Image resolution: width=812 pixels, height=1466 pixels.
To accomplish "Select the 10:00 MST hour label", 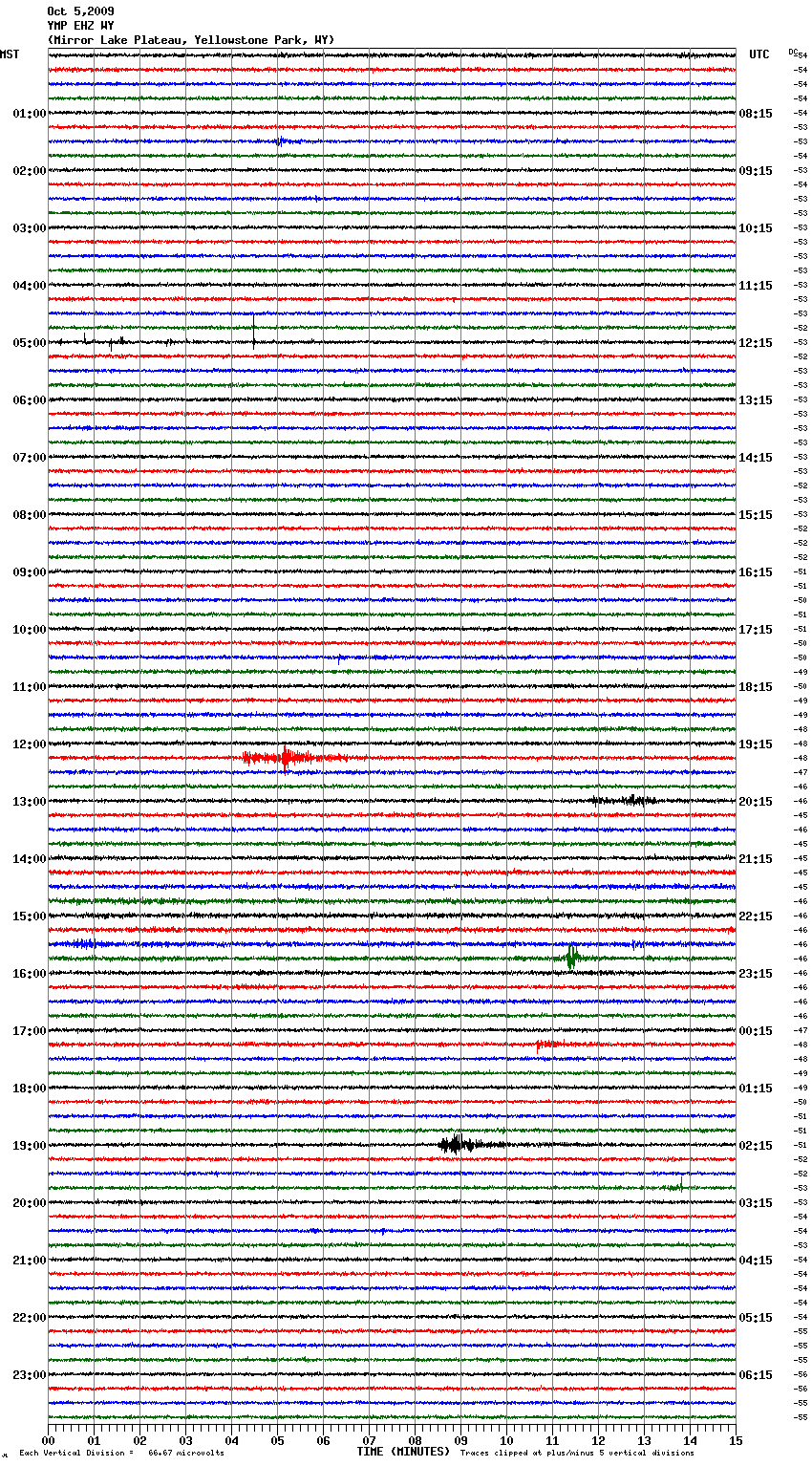I will click(x=30, y=630).
